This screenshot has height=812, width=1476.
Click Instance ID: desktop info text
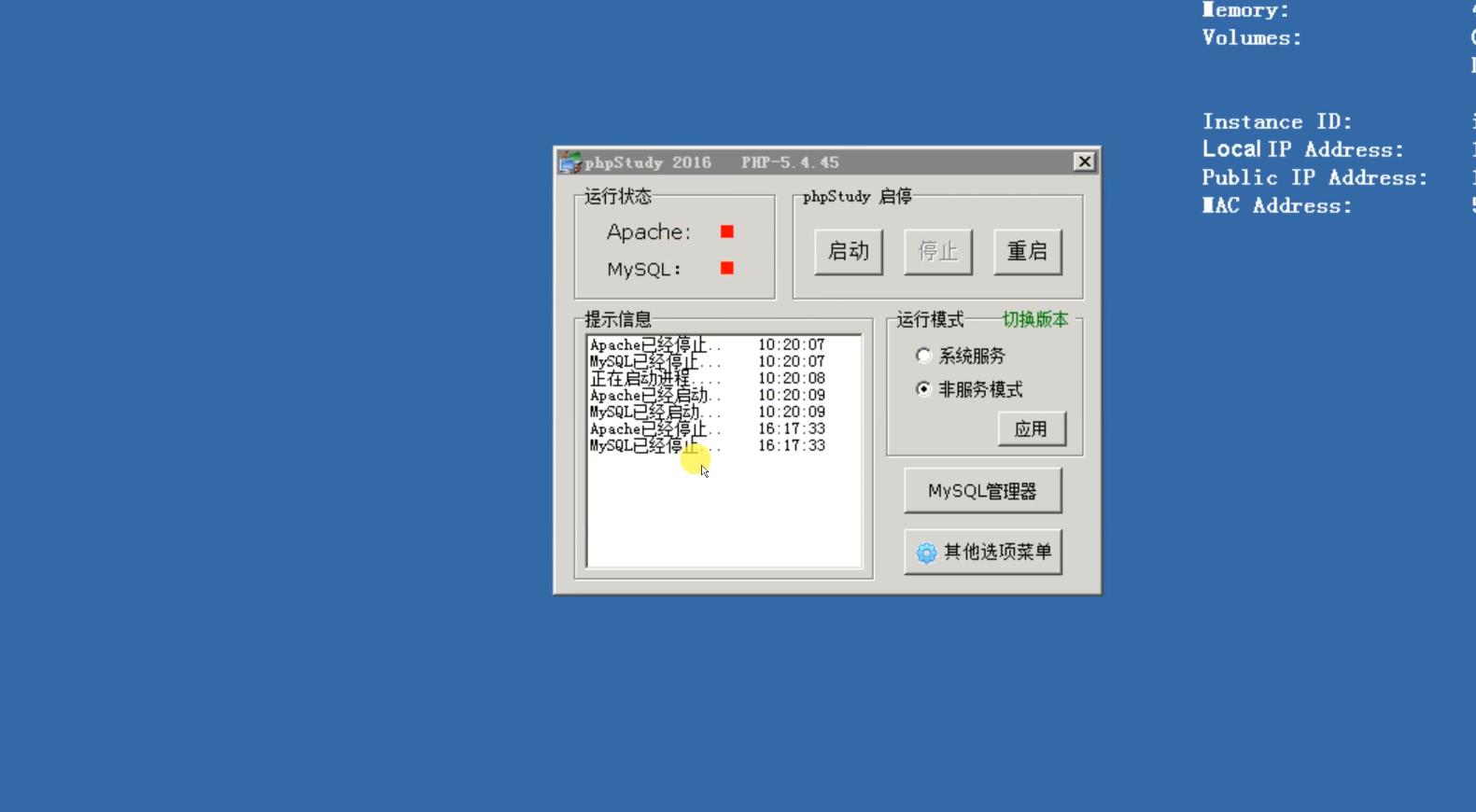[x=1277, y=121]
